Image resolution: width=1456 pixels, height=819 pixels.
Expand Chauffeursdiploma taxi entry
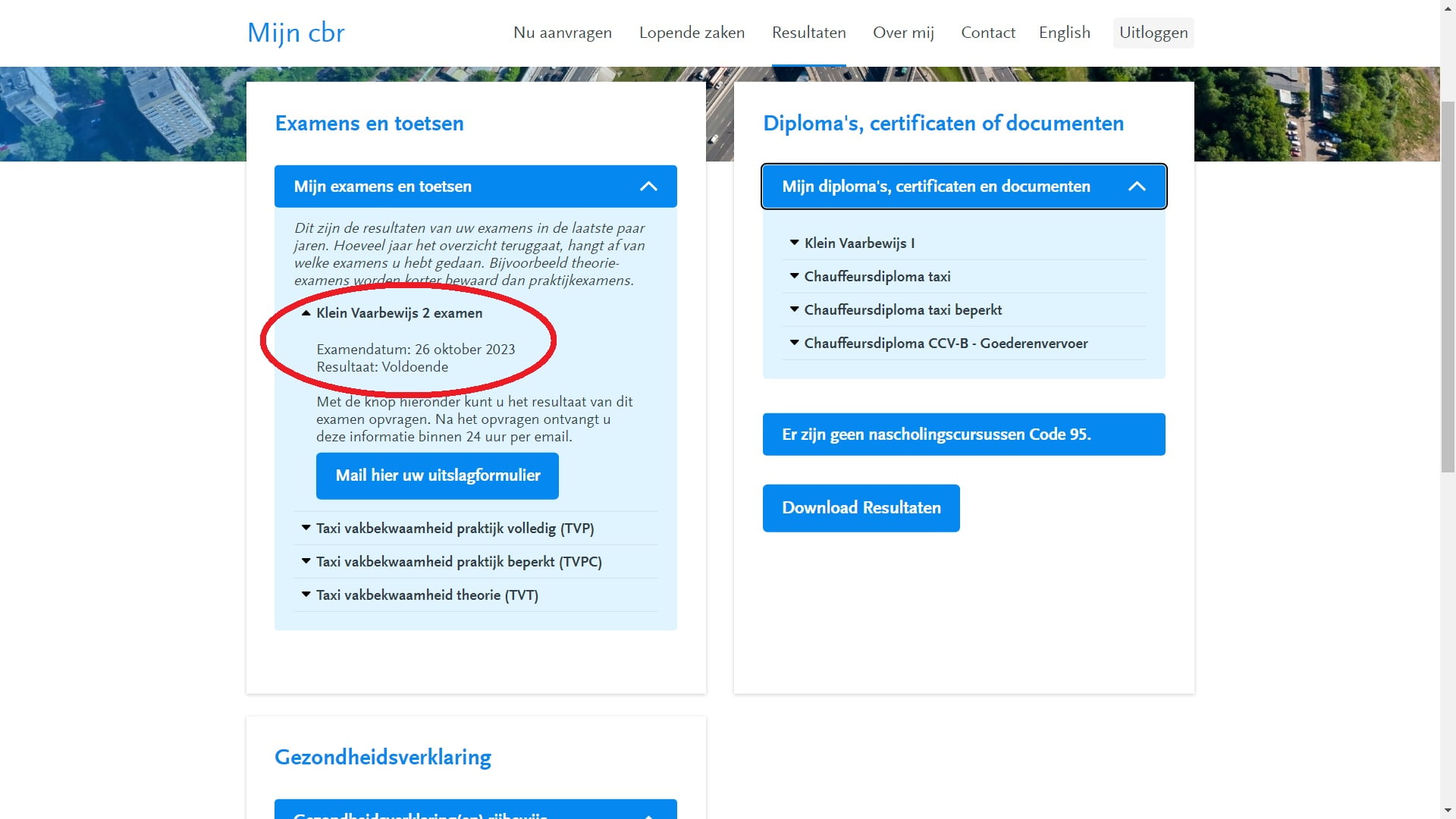(877, 277)
